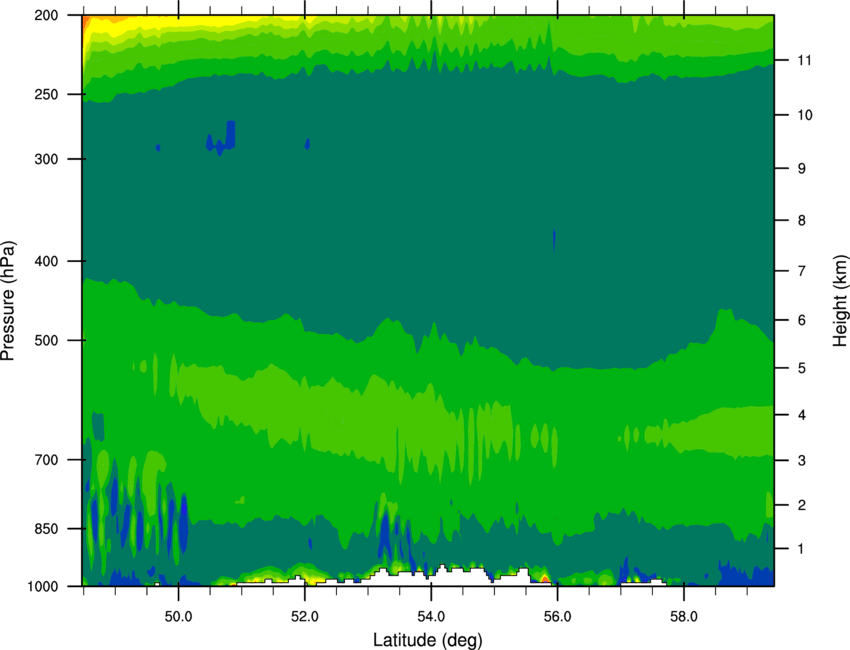Click the 8 km height tick label

point(802,220)
